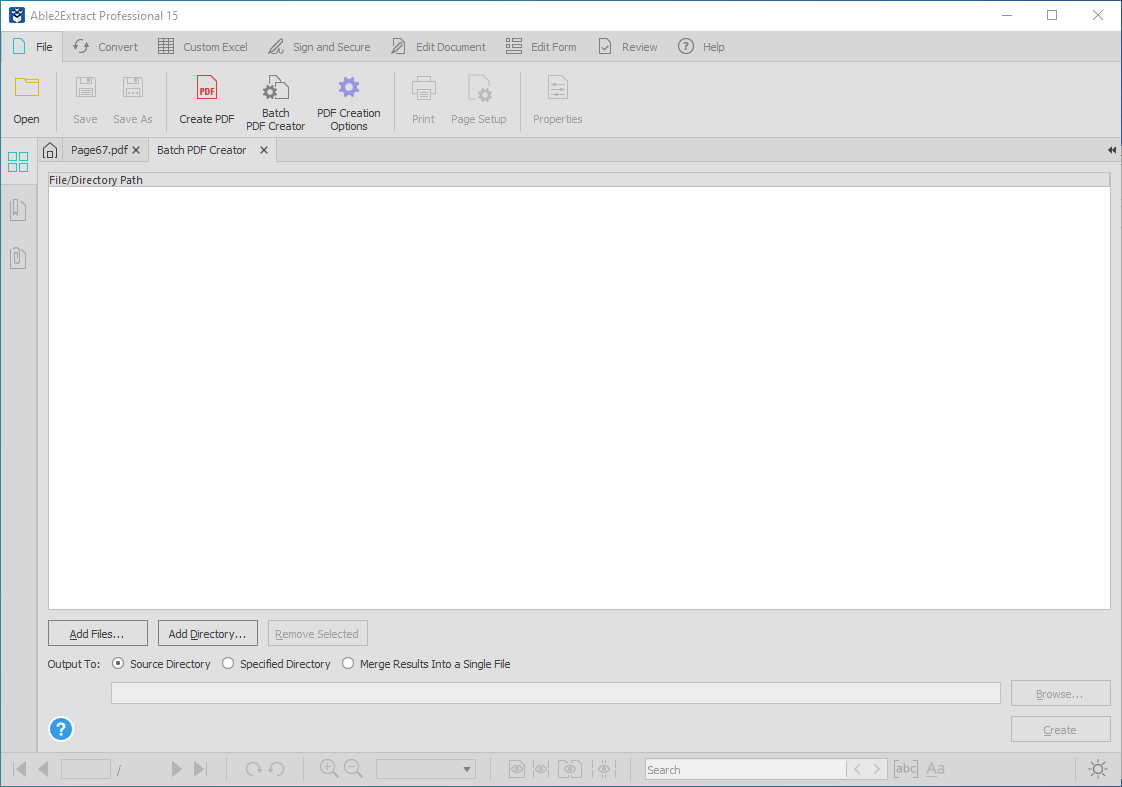Select the Create PDF tool
1122x787 pixels.
coord(206,100)
